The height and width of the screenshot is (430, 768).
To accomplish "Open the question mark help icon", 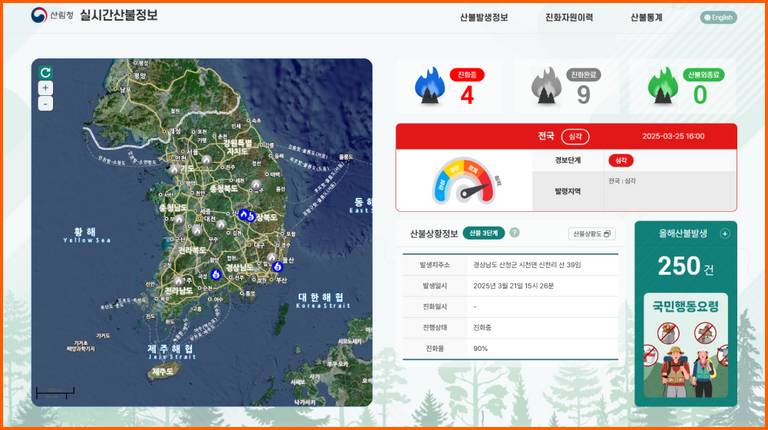I will coord(514,233).
